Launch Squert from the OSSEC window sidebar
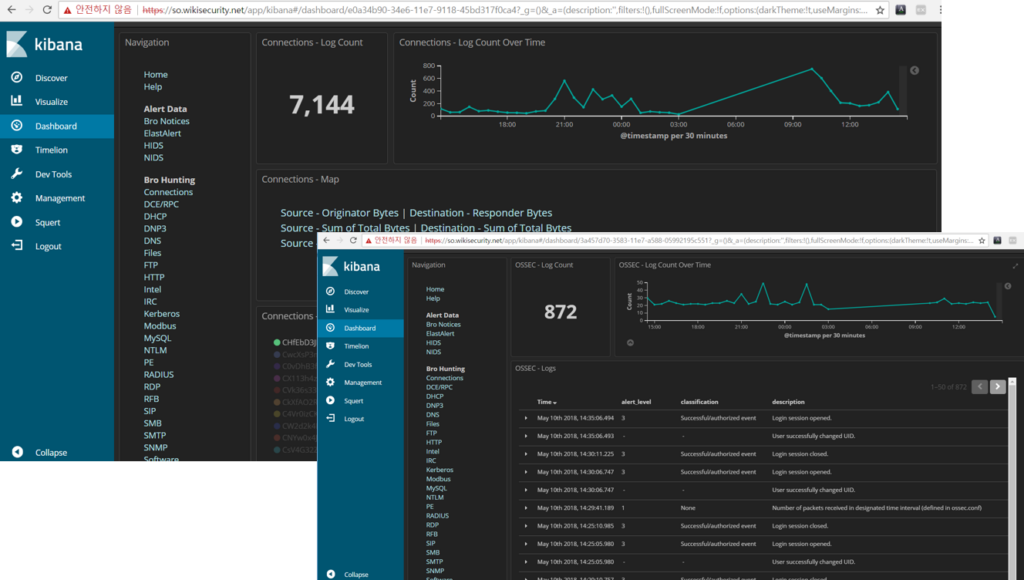Image resolution: width=1024 pixels, height=580 pixels. coord(353,400)
